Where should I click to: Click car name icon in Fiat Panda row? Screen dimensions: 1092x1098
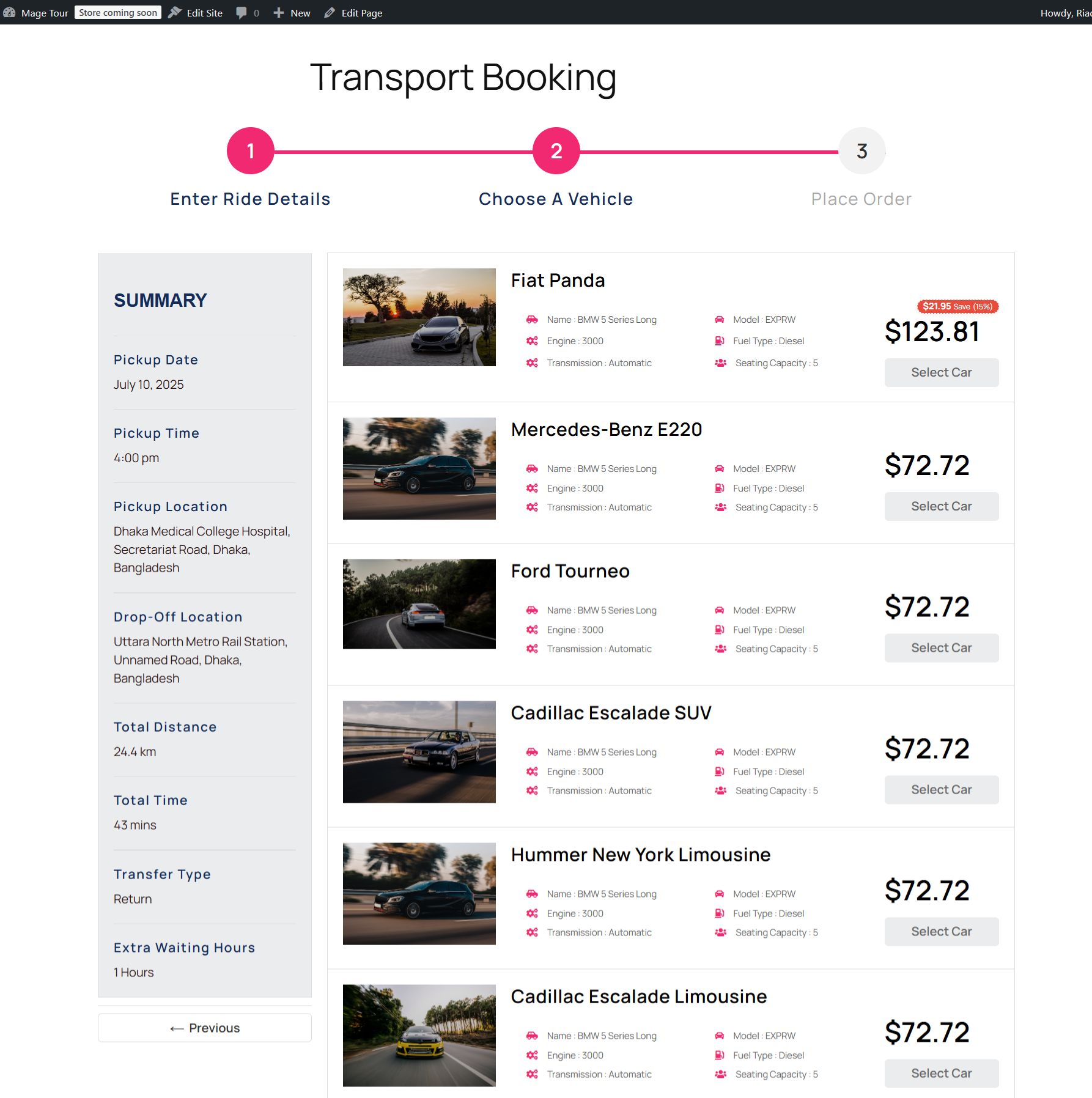tap(533, 319)
